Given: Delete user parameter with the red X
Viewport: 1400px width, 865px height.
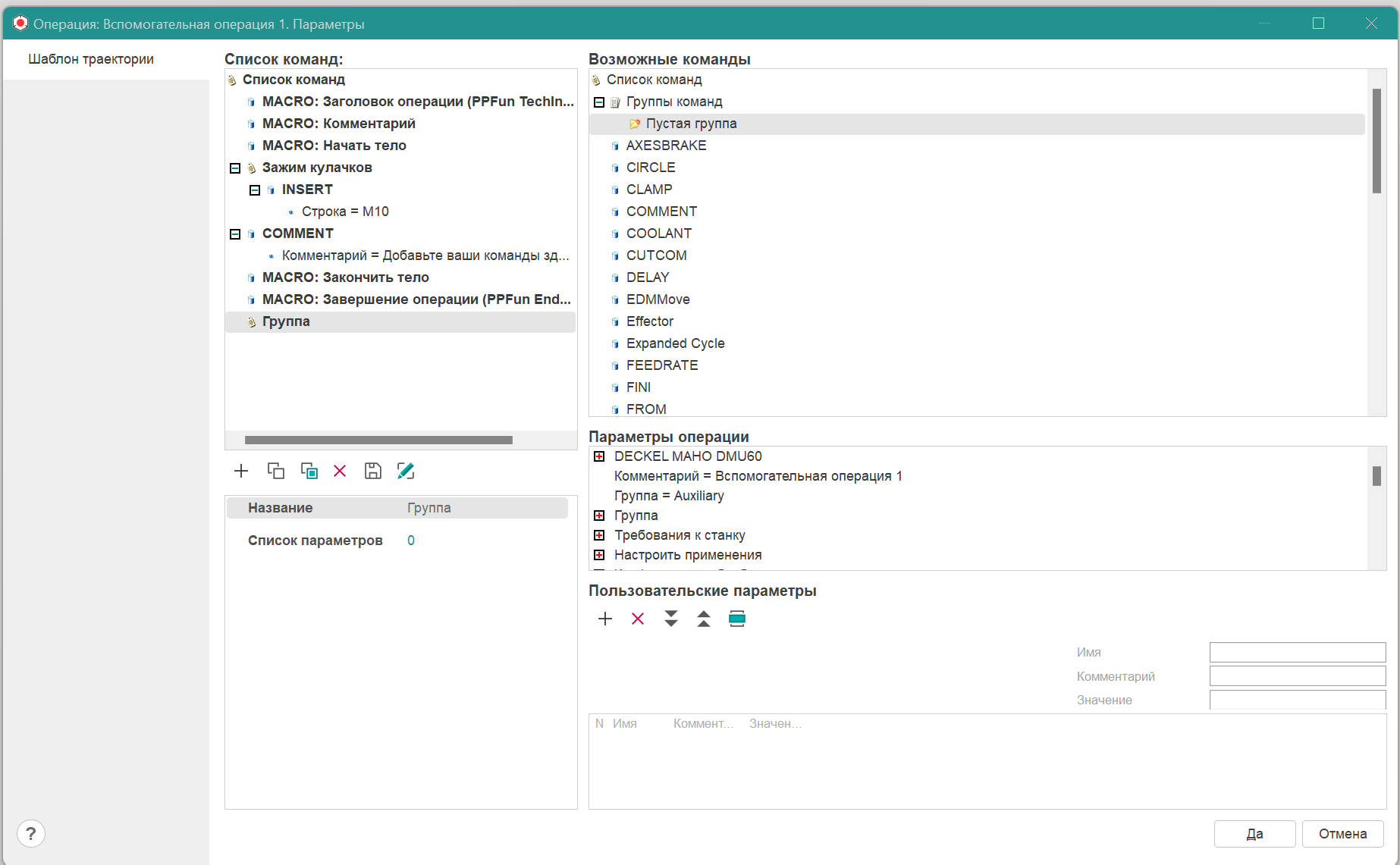Looking at the screenshot, I should coord(638,619).
